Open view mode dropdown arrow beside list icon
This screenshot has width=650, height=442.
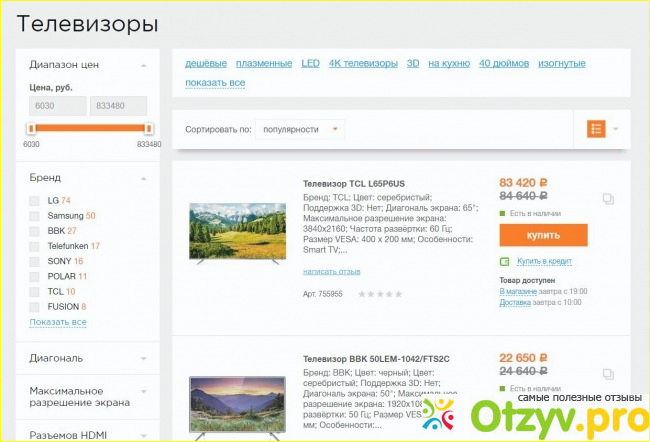click(616, 129)
